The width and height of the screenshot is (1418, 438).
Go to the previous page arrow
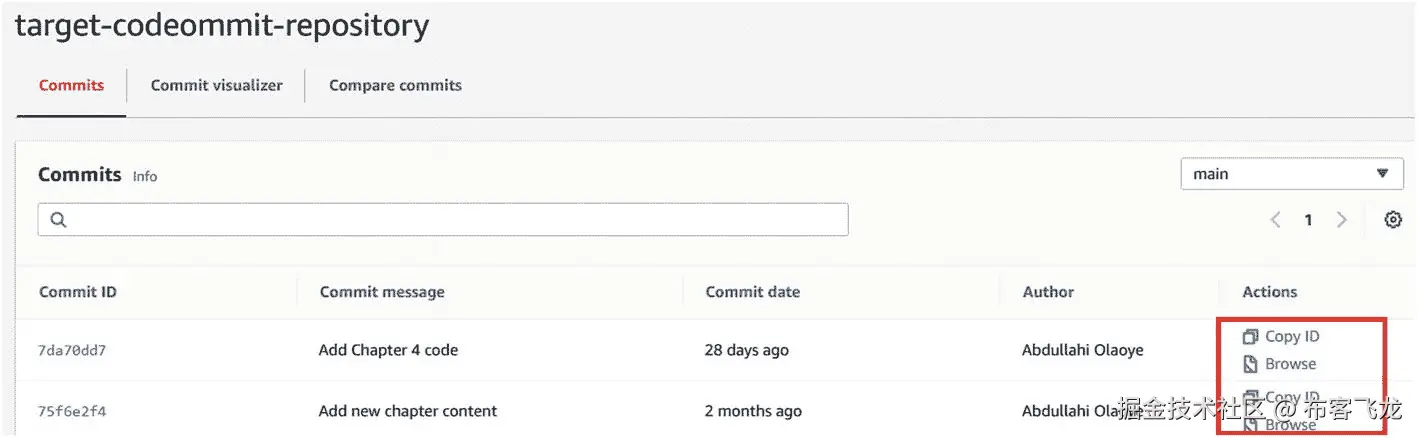(1275, 220)
